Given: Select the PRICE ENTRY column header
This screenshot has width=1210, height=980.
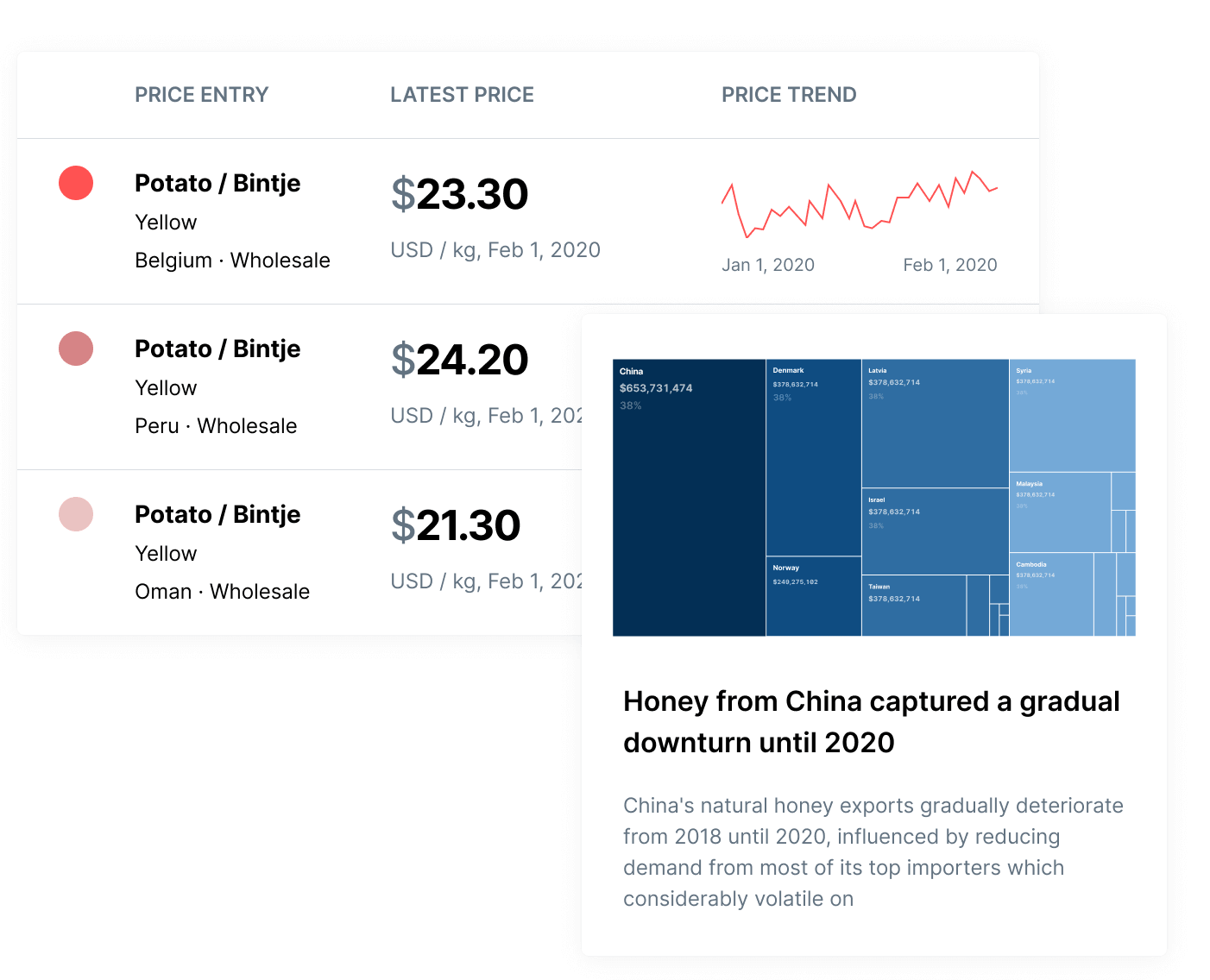Looking at the screenshot, I should point(201,95).
